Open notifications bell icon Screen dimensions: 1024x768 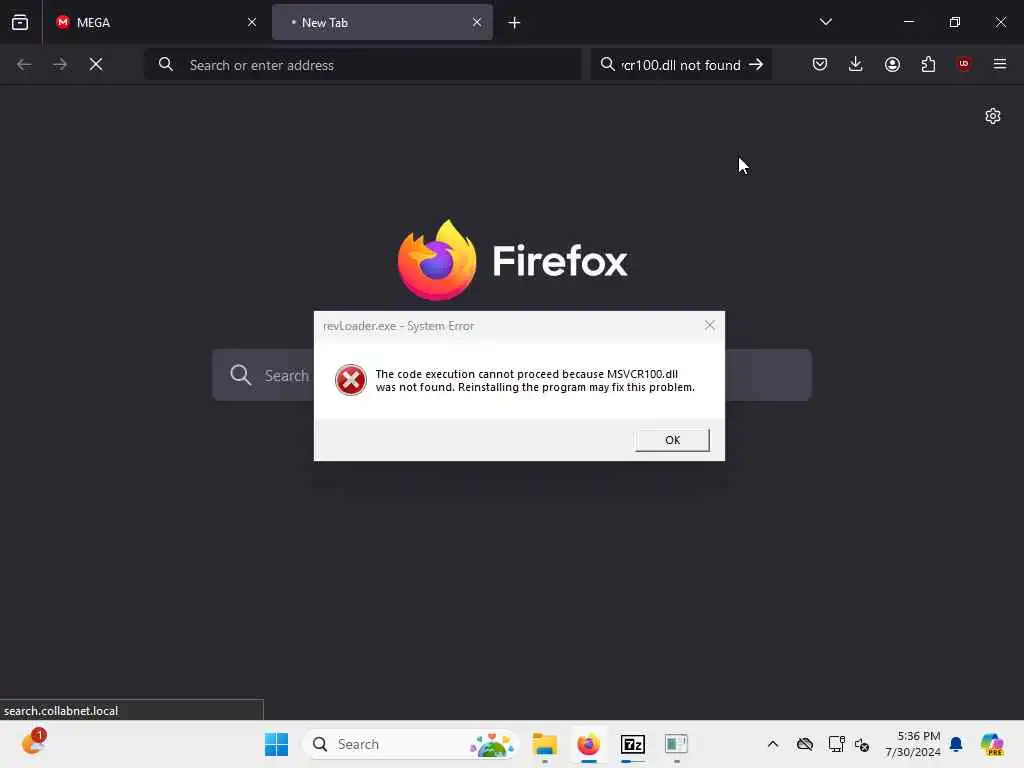[x=956, y=744]
